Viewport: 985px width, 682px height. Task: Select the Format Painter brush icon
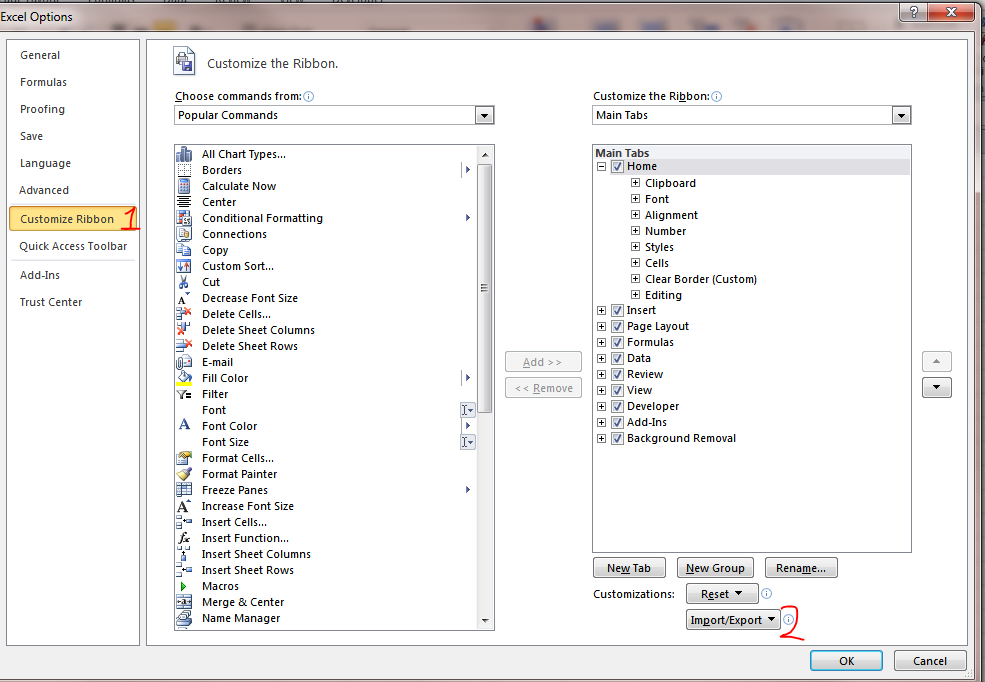coord(184,474)
